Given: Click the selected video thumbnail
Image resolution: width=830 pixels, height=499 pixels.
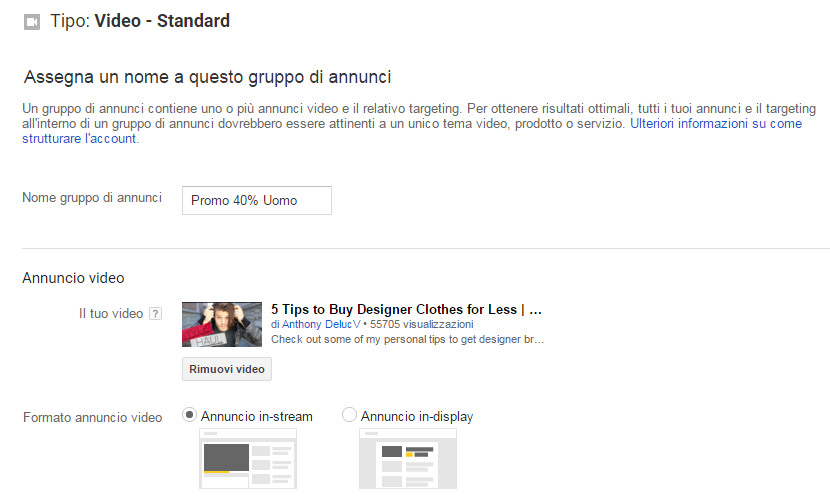Looking at the screenshot, I should pos(221,324).
